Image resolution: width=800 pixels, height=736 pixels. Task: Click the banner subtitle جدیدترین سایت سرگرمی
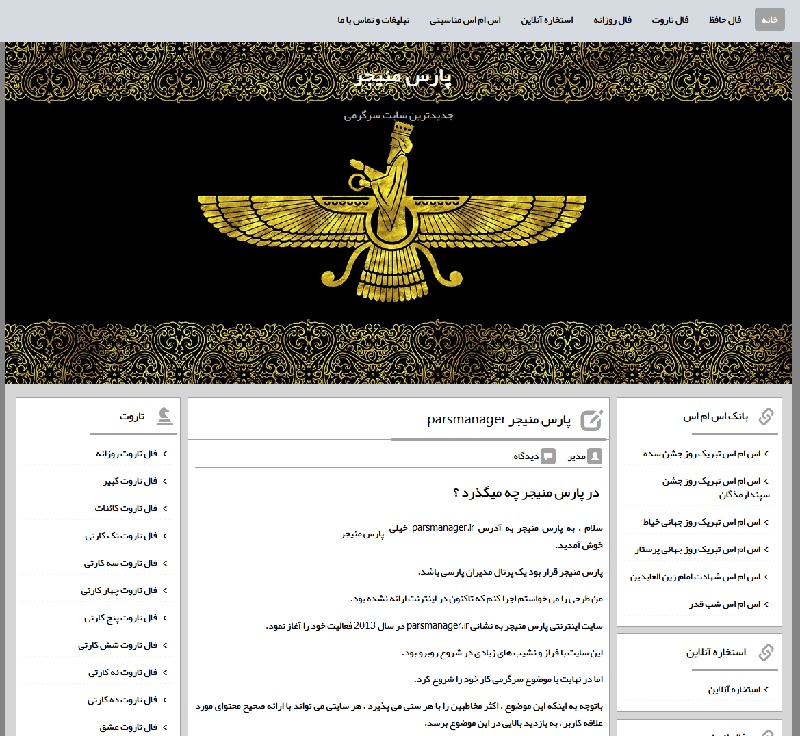[x=398, y=116]
